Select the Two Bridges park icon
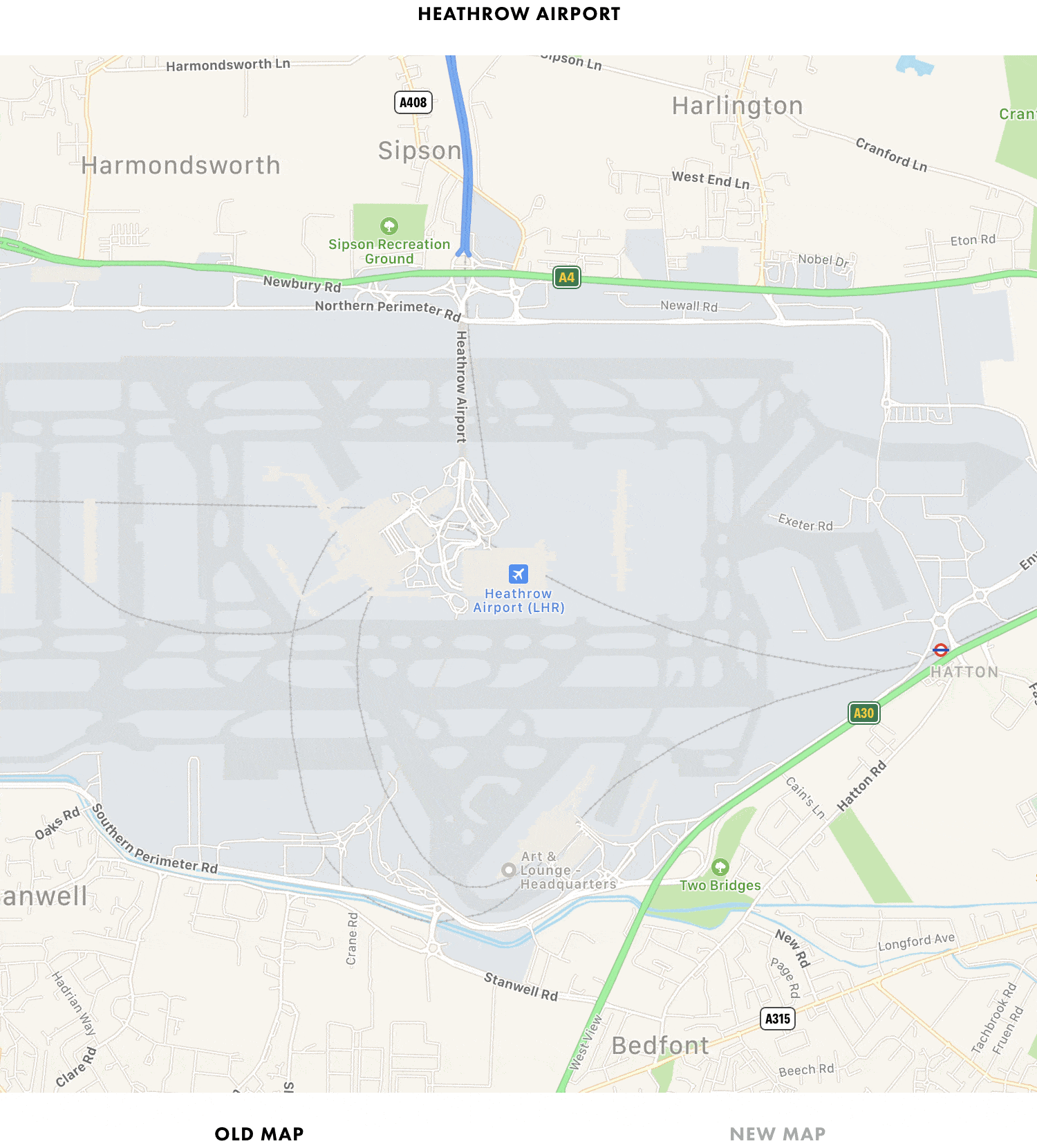 pyautogui.click(x=720, y=867)
